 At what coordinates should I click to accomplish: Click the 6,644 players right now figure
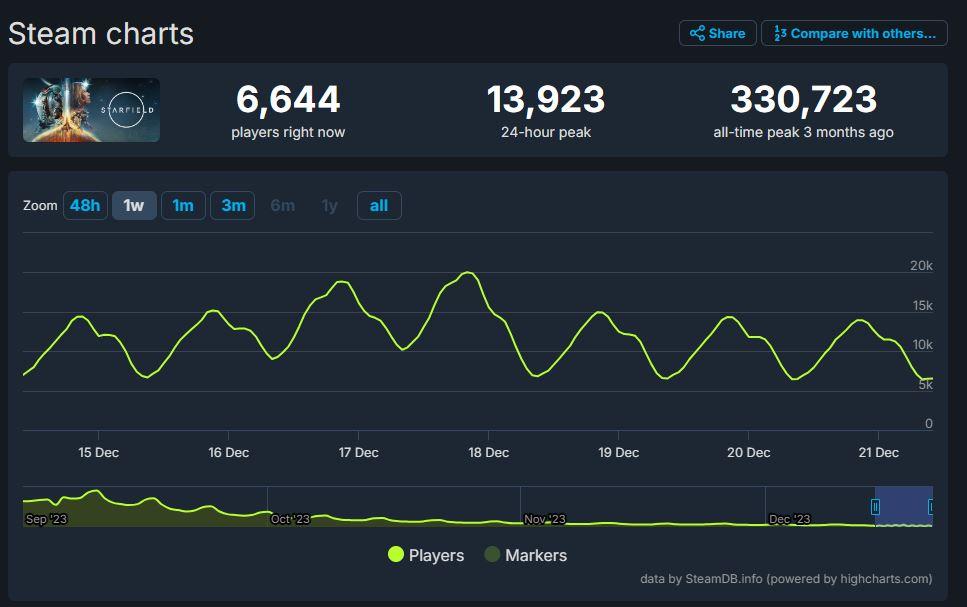pos(288,99)
